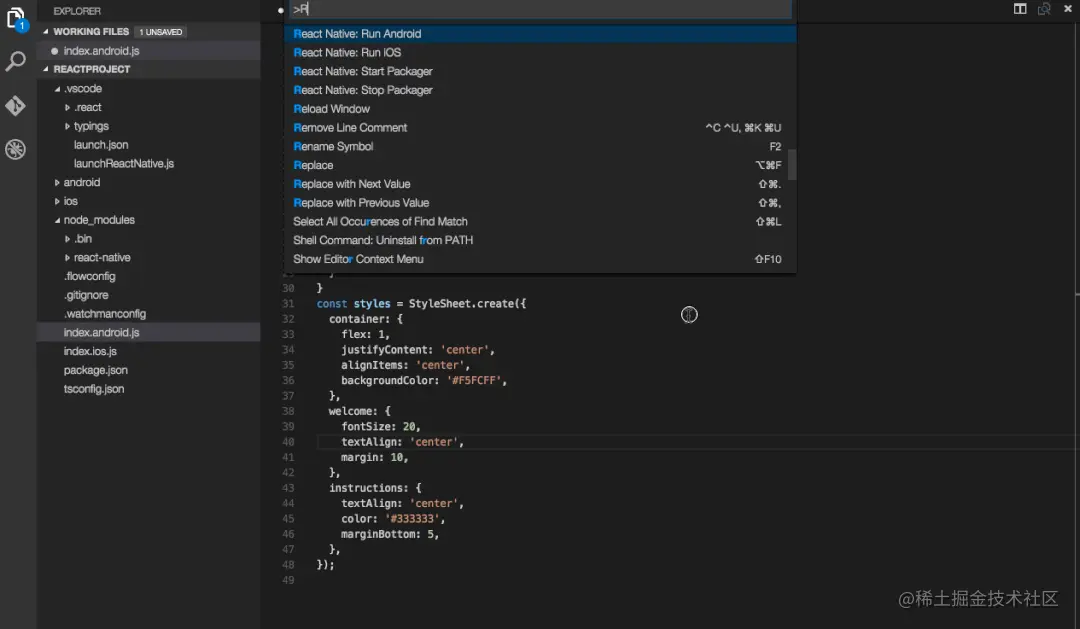
Task: Open tsconfig.json file
Action: (x=94, y=389)
